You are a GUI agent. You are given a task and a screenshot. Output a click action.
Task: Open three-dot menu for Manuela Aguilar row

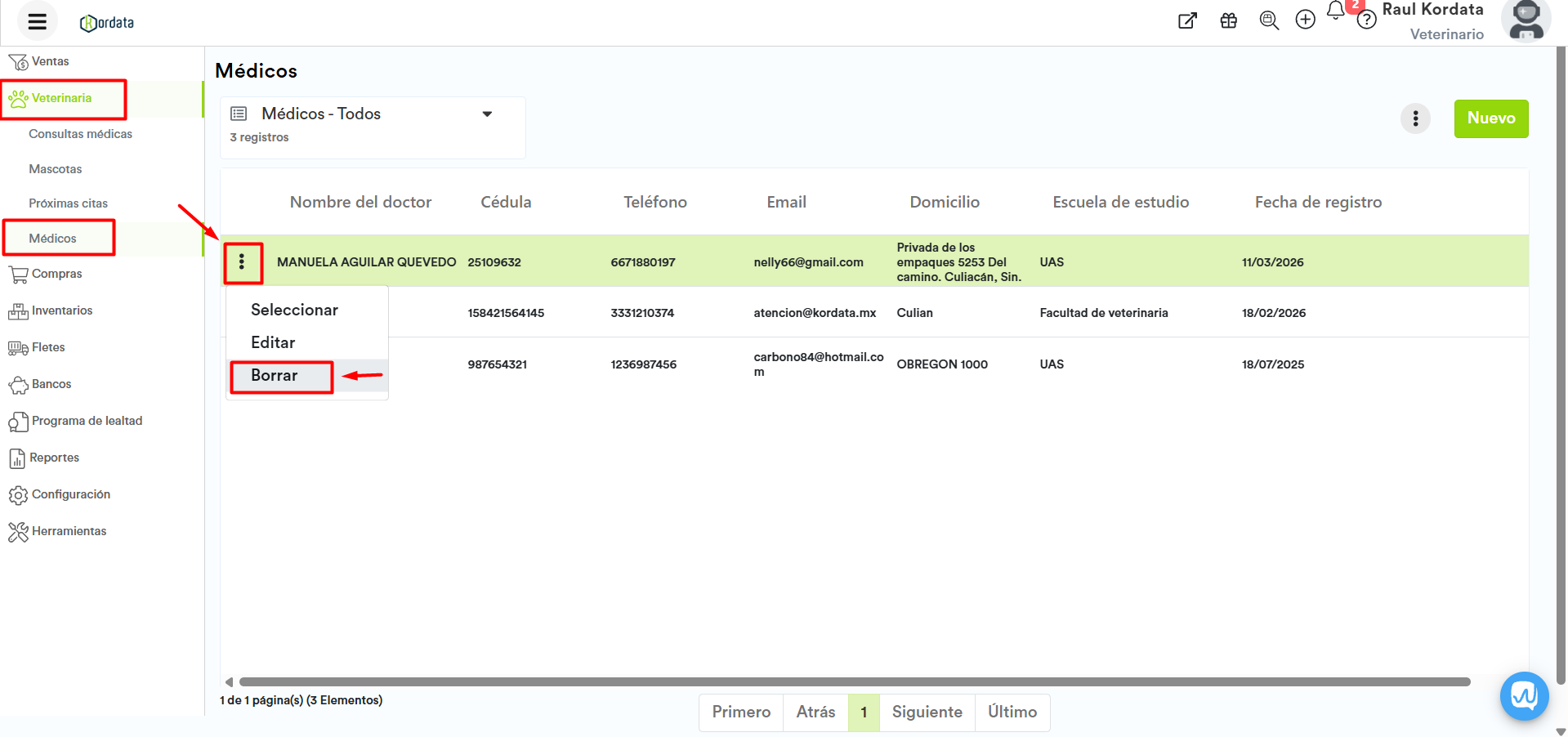[242, 262]
